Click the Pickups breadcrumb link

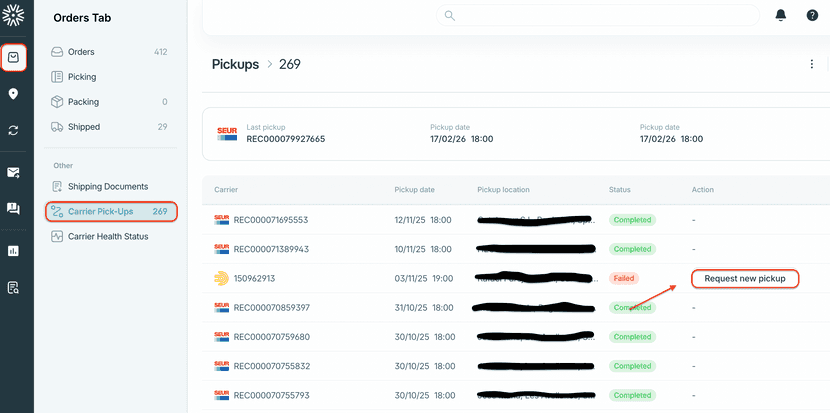click(235, 64)
